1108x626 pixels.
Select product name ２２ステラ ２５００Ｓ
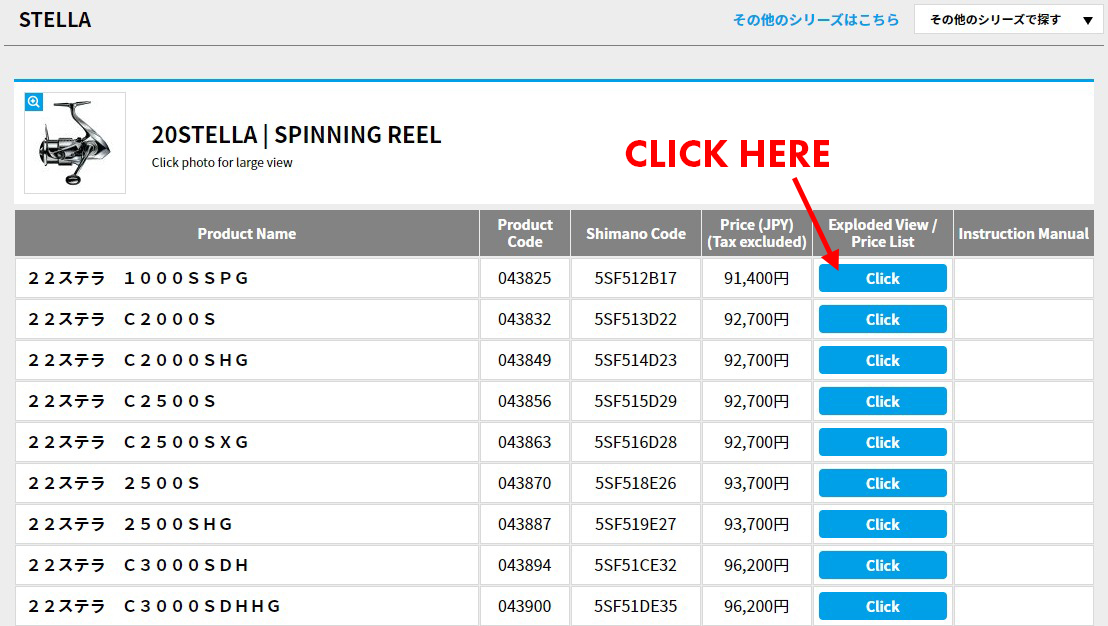[114, 483]
